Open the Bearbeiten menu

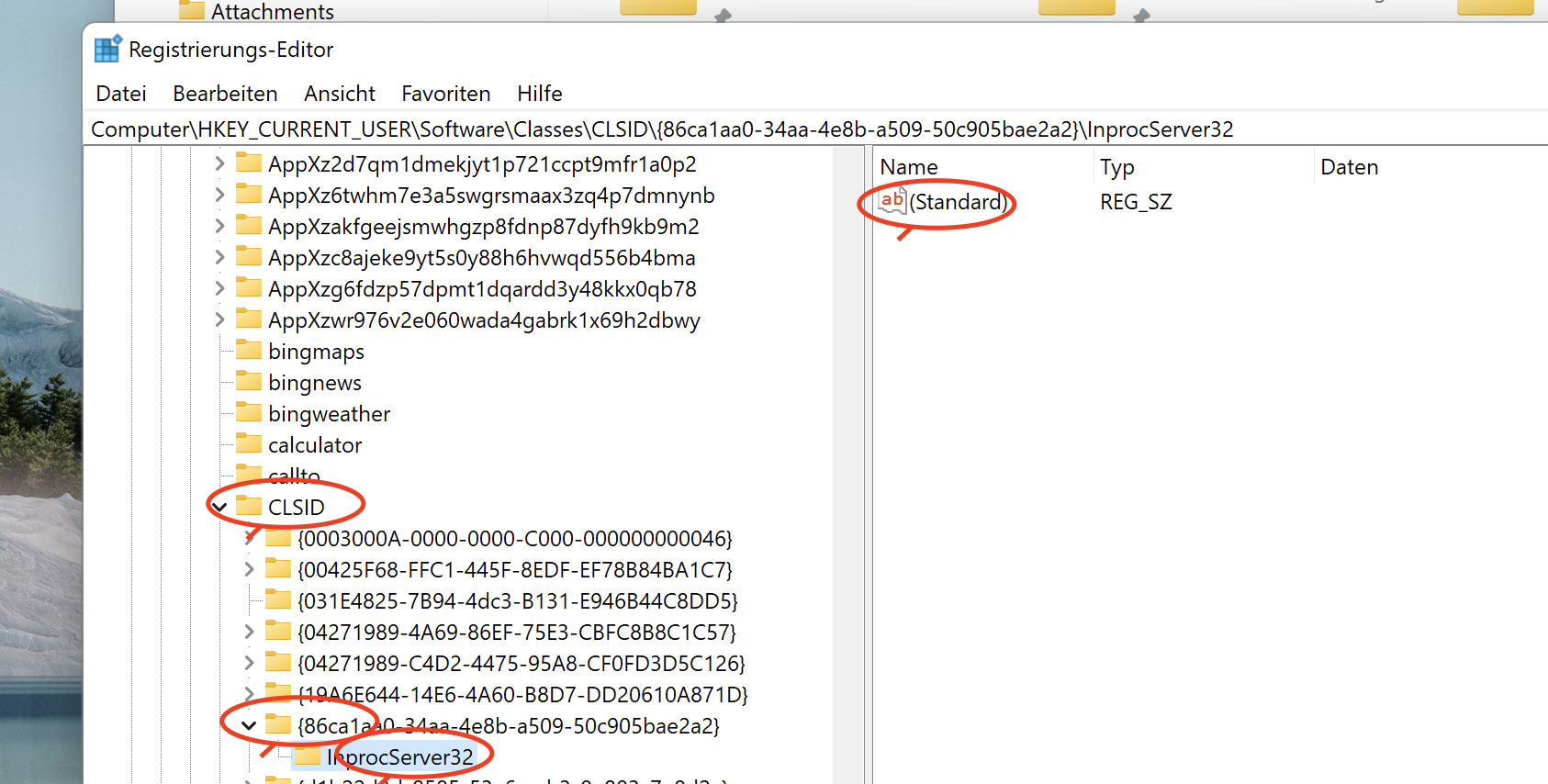coord(225,94)
